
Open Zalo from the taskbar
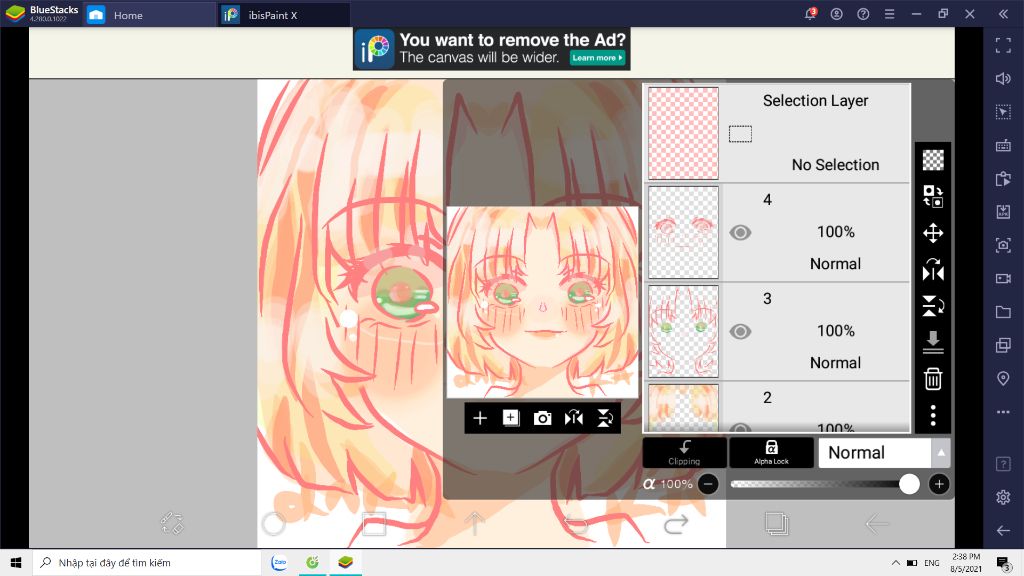[279, 562]
